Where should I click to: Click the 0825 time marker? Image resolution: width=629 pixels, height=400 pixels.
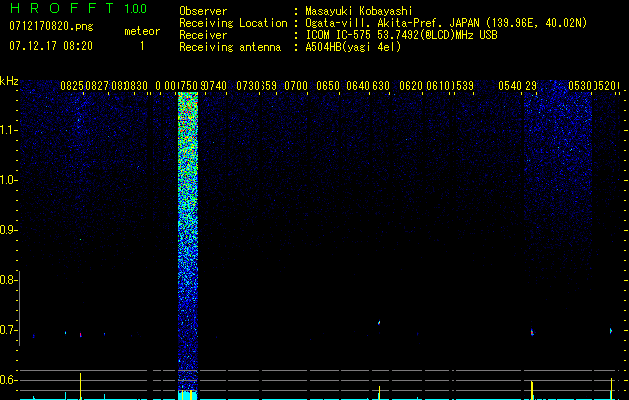pyautogui.click(x=72, y=86)
